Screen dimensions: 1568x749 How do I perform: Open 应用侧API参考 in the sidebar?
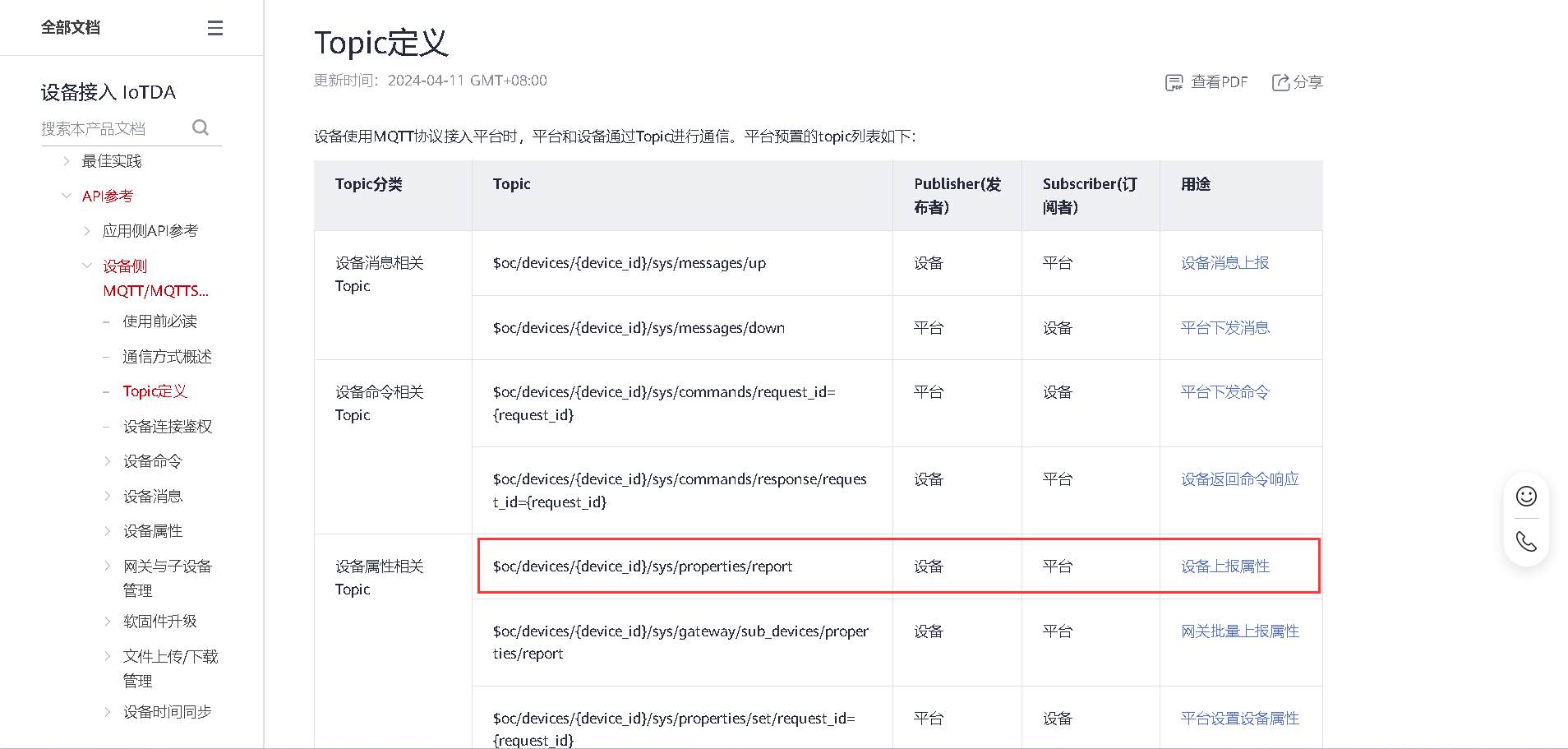pyautogui.click(x=150, y=231)
